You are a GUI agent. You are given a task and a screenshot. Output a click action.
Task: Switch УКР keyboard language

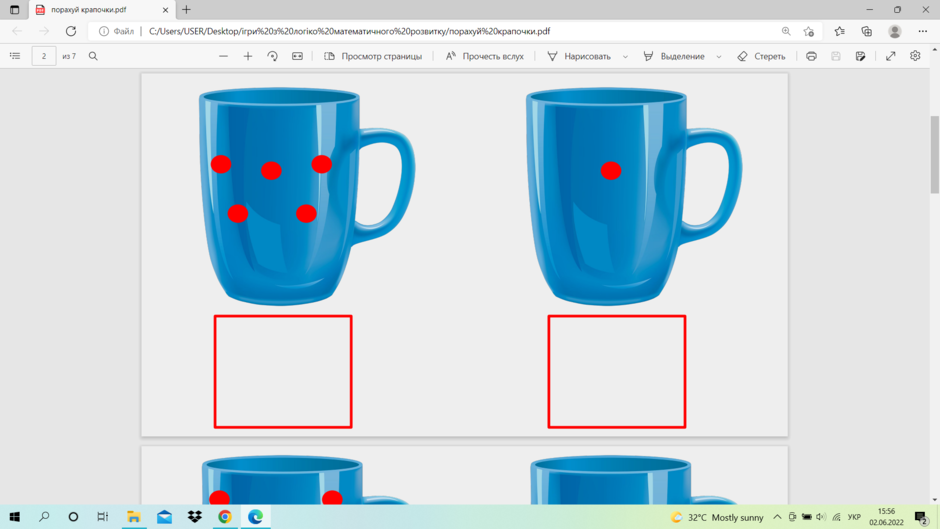tap(854, 517)
